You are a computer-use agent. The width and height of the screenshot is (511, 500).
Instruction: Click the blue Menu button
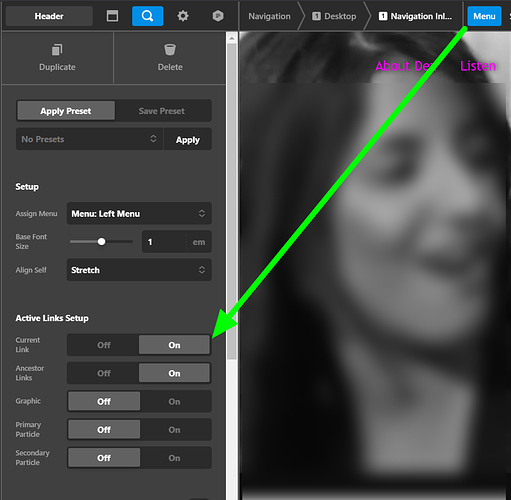pyautogui.click(x=484, y=16)
